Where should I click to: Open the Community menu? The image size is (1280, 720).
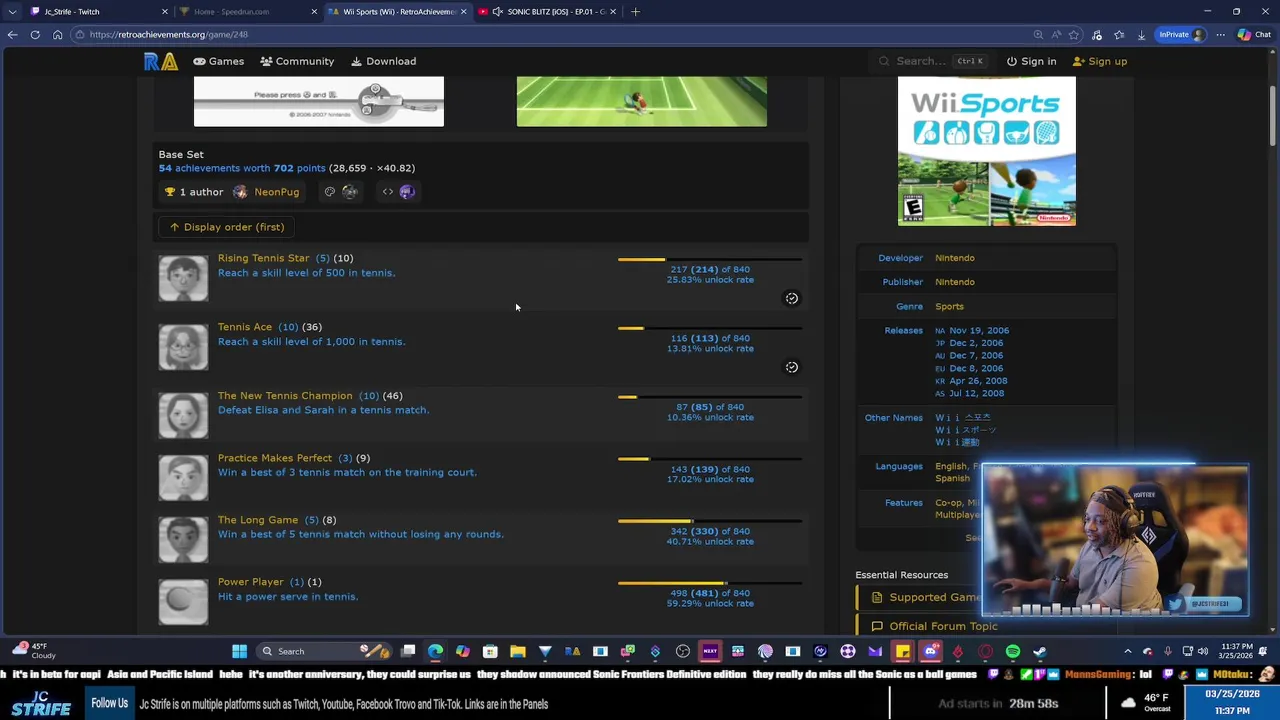pyautogui.click(x=297, y=61)
